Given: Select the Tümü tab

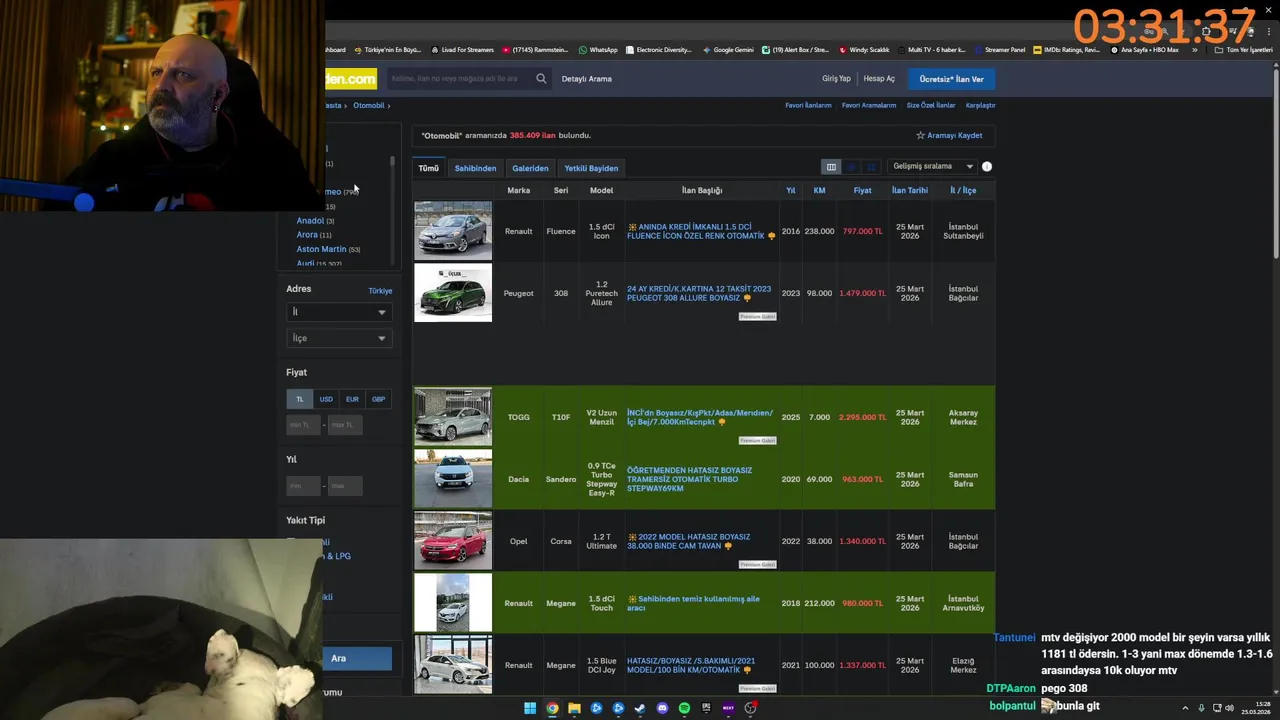Looking at the screenshot, I should (x=429, y=168).
